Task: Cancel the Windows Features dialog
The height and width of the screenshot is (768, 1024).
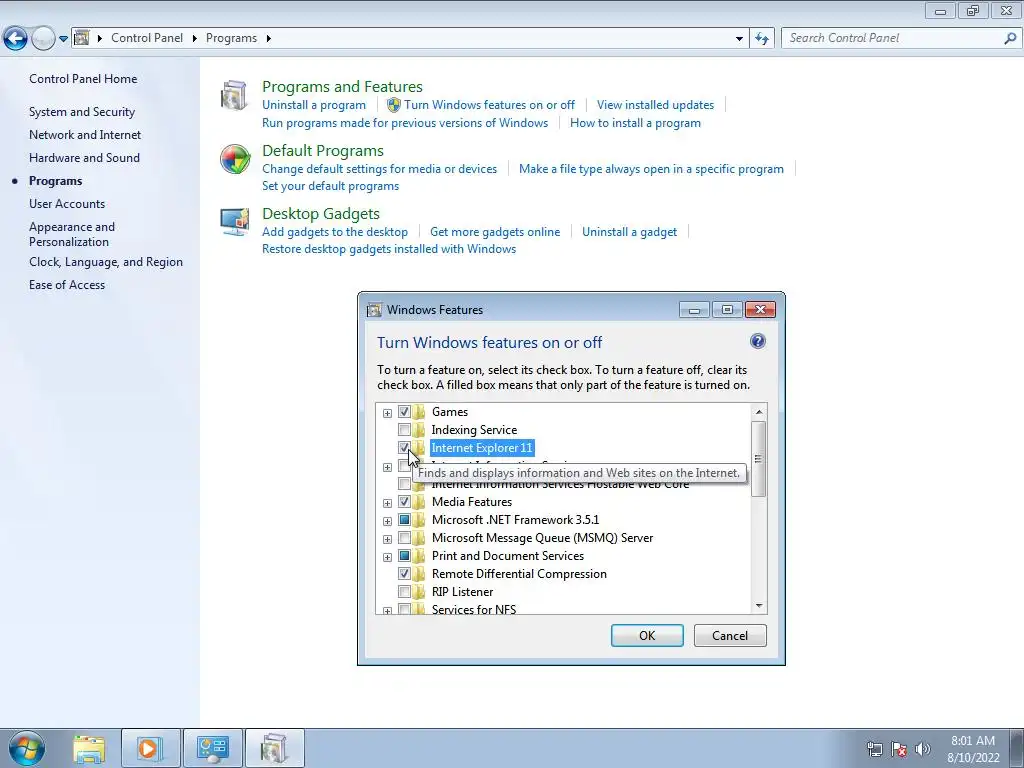Action: tap(730, 635)
